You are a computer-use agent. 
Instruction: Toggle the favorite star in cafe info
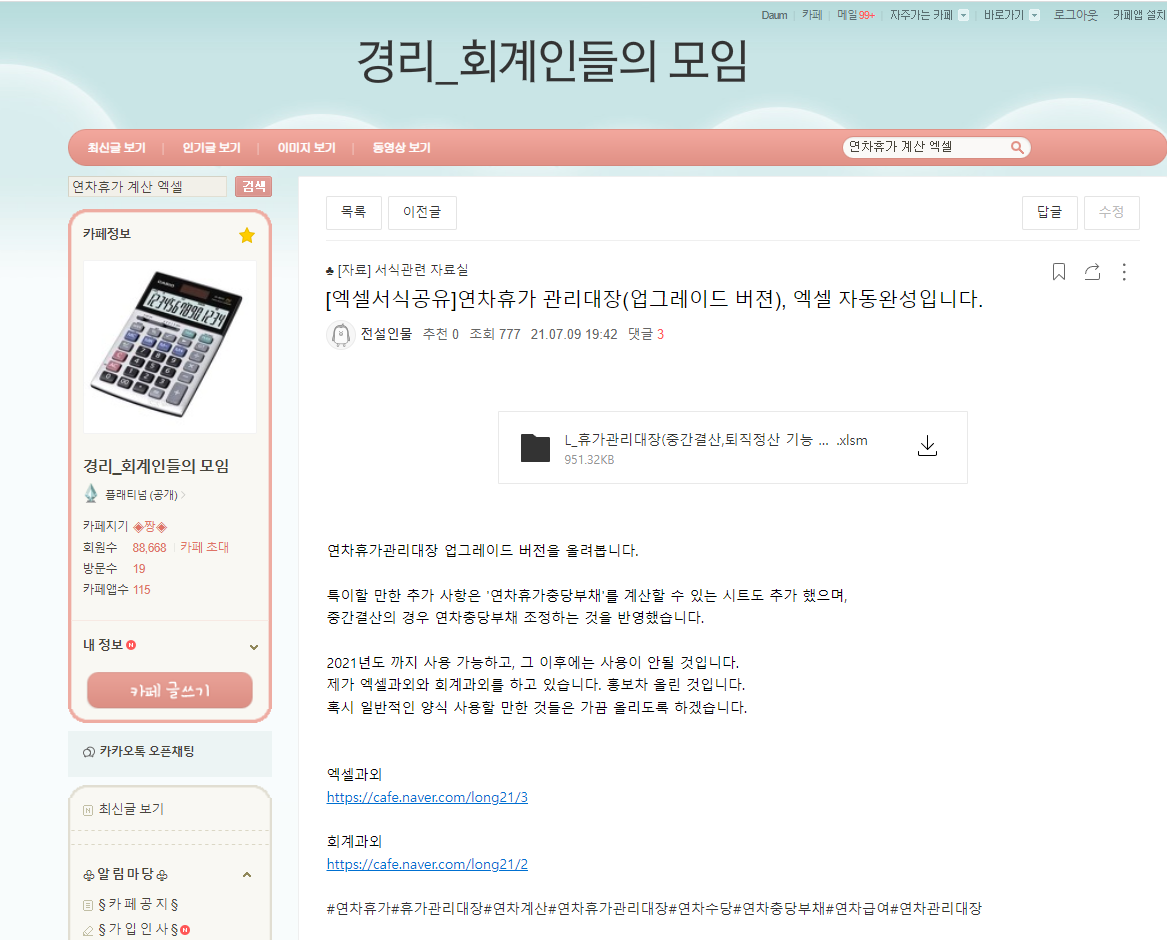click(247, 235)
